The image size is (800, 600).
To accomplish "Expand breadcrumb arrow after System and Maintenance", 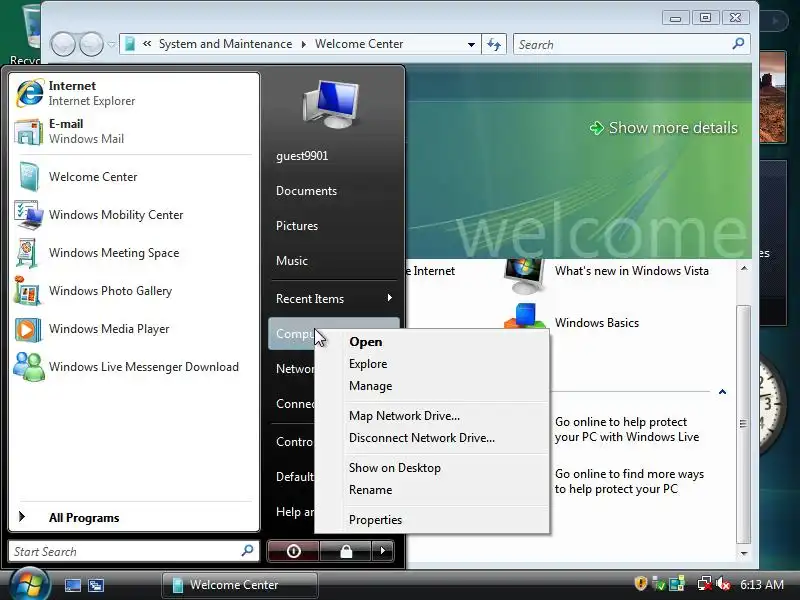I will point(304,44).
